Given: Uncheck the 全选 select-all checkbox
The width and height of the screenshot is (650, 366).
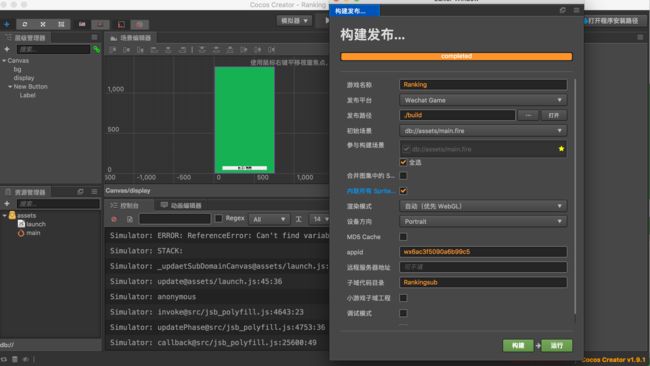Looking at the screenshot, I should (403, 162).
